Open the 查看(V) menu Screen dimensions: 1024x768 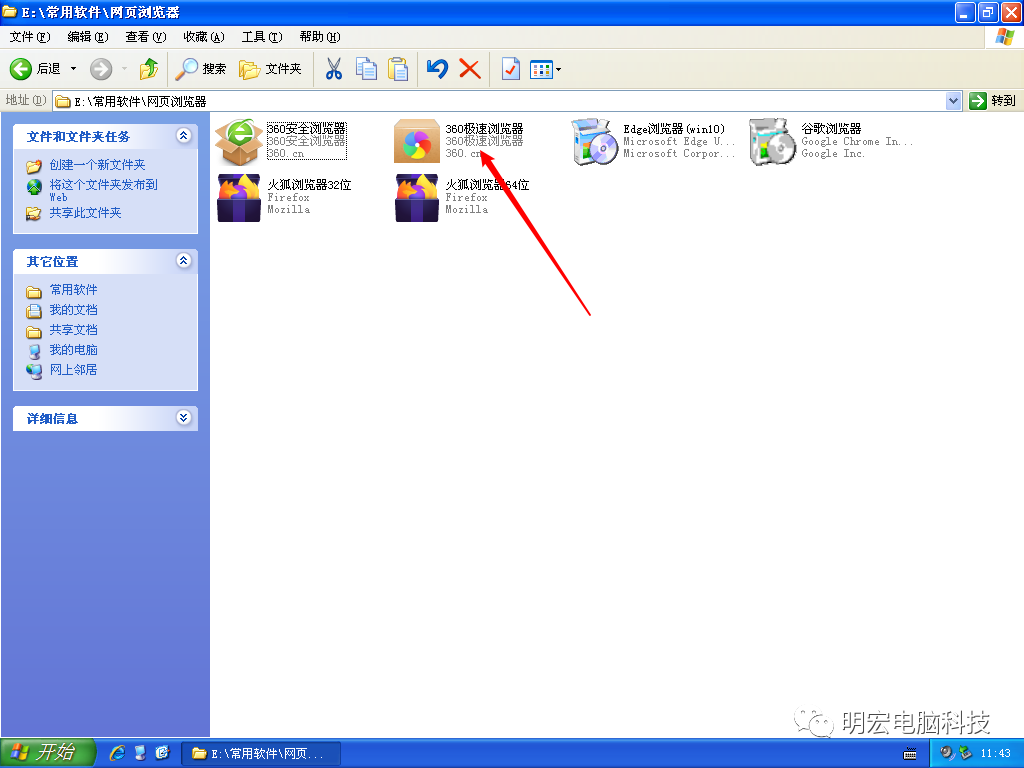[x=145, y=37]
